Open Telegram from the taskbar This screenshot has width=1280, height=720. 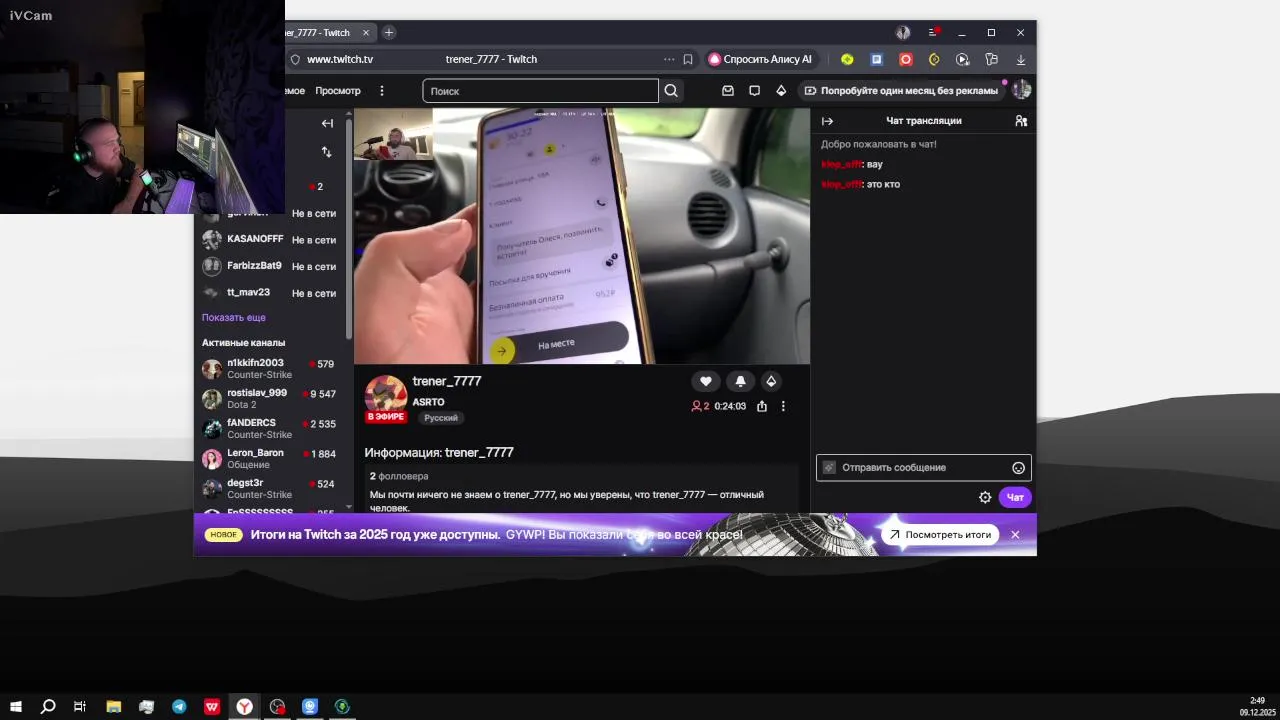click(179, 707)
